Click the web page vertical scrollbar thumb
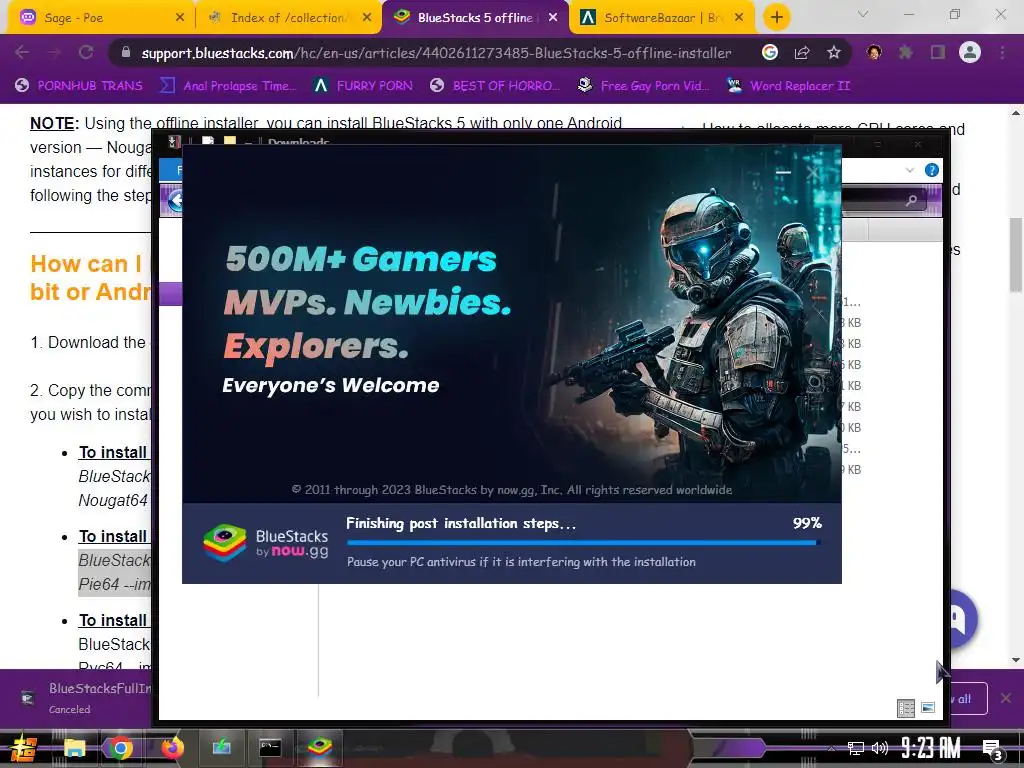Viewport: 1024px width, 768px height. coord(1016,255)
